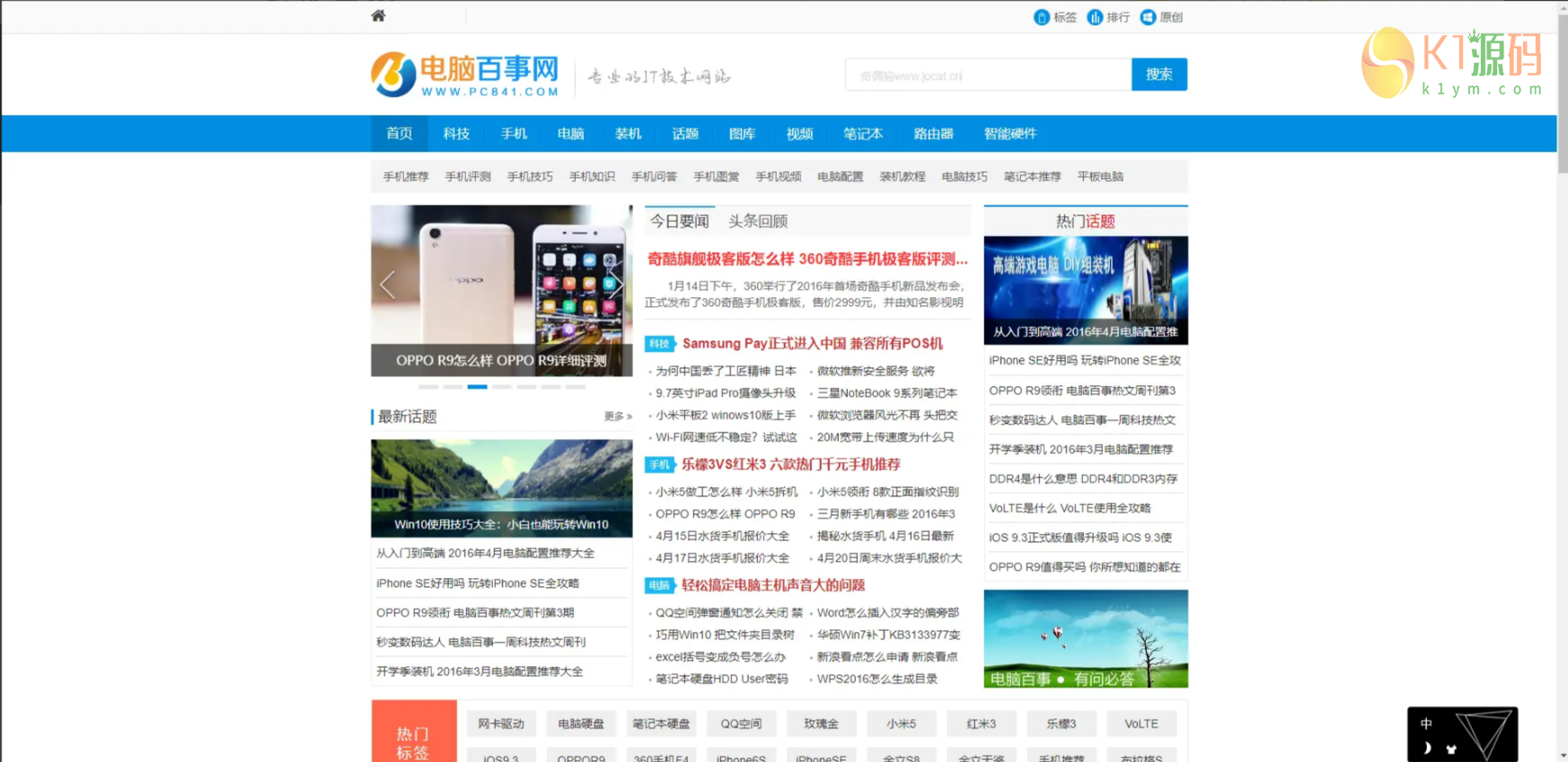Go to 首页 in the main navigation
Viewport: 1568px width, 762px height.
click(400, 134)
